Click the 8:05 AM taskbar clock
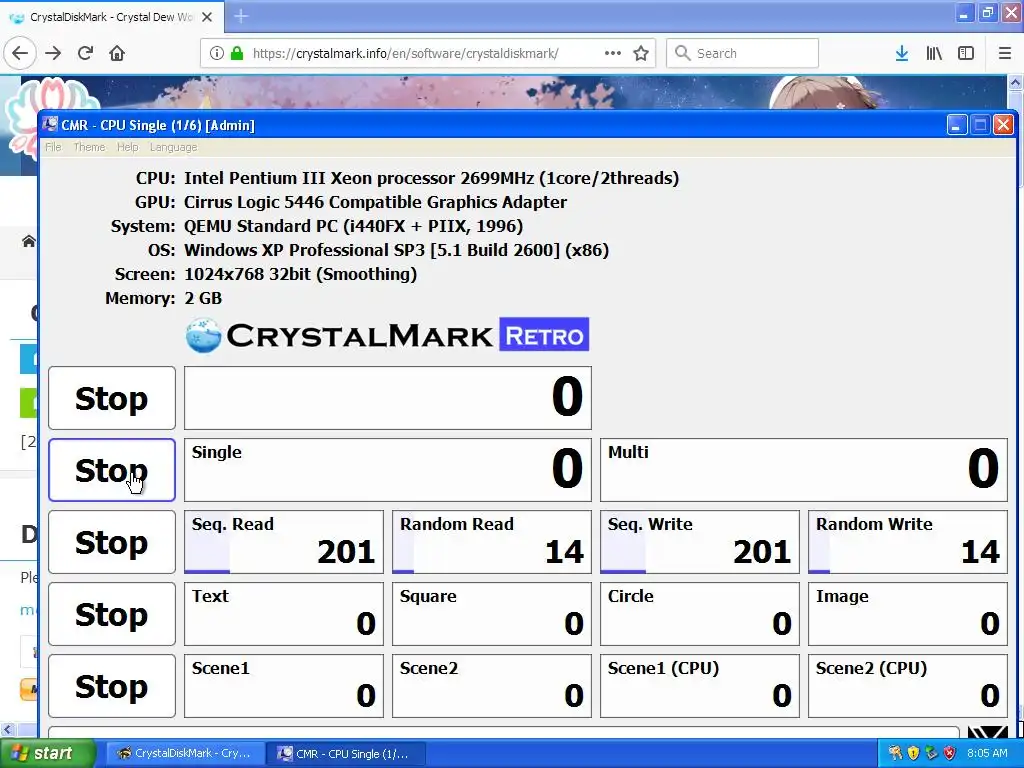Screen dimensions: 1024x768 pos(987,753)
